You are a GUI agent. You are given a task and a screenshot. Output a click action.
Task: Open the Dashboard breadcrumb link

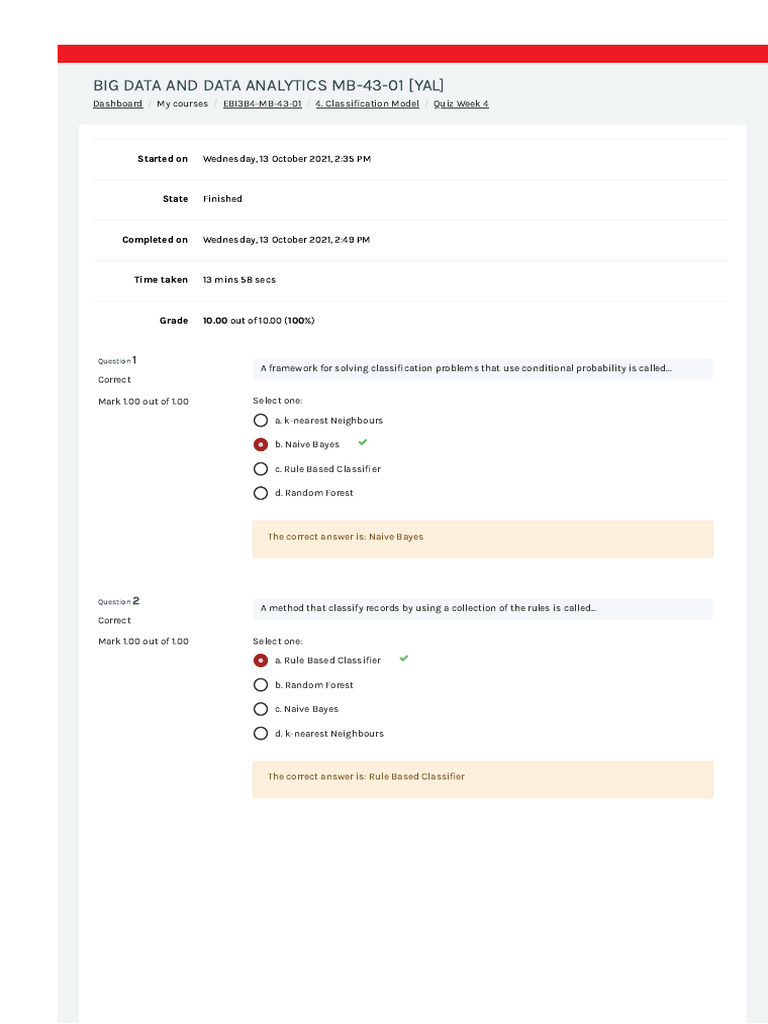tap(118, 104)
